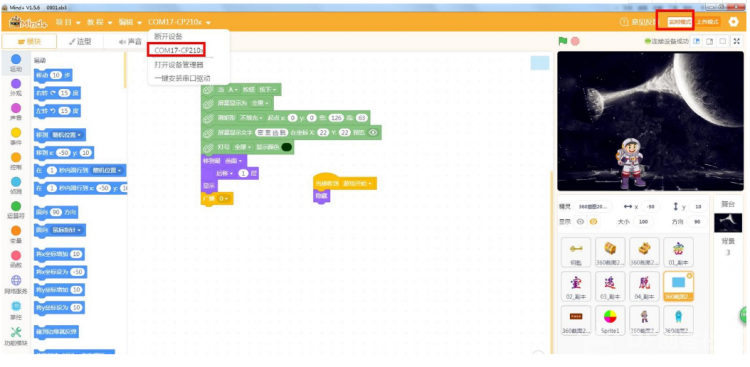Screen dimensions: 750x367
Task: Click the sprite name field 360截图20...
Action: tap(593, 207)
